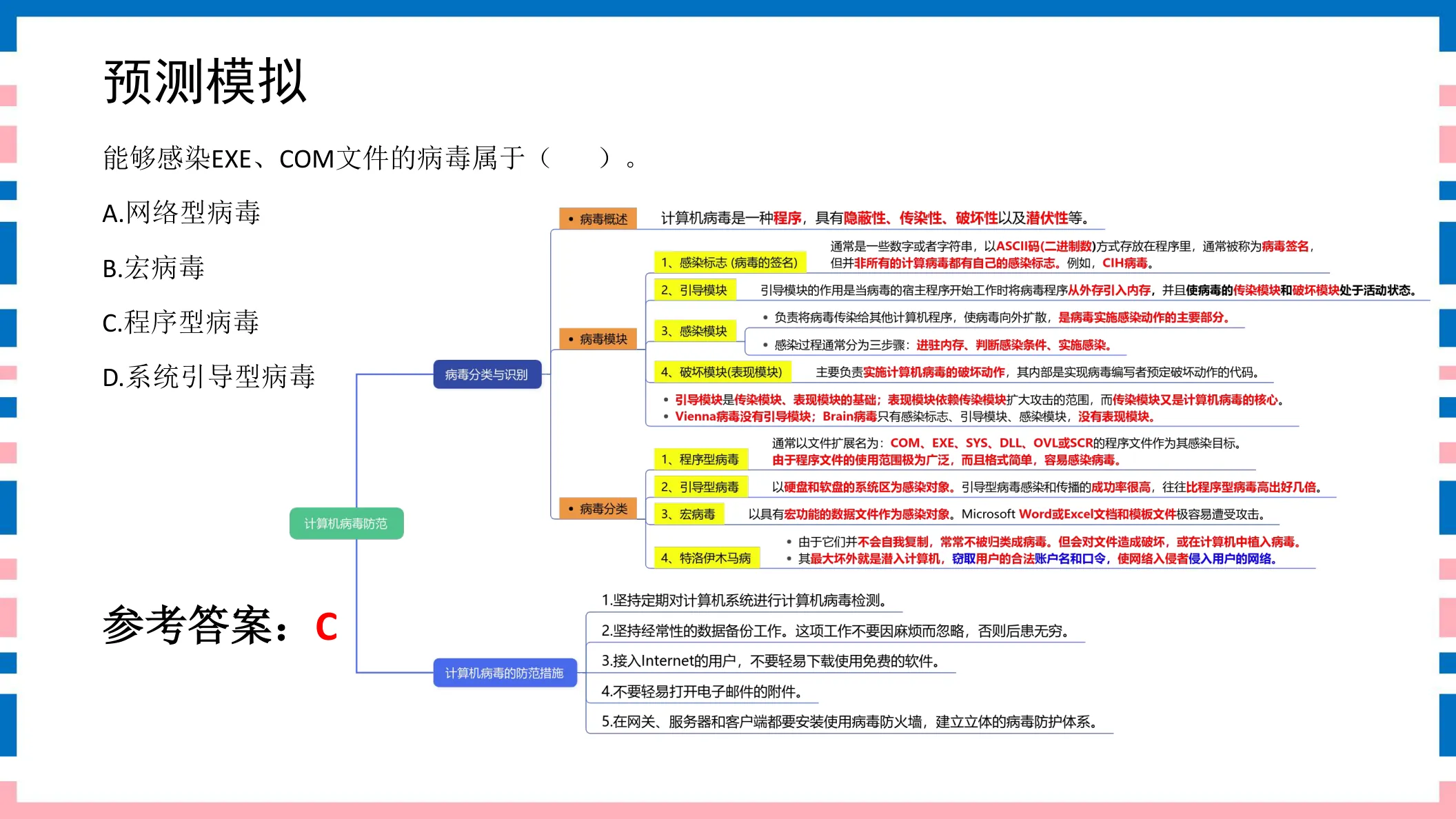Click the orange 病毒分类 node

click(598, 509)
